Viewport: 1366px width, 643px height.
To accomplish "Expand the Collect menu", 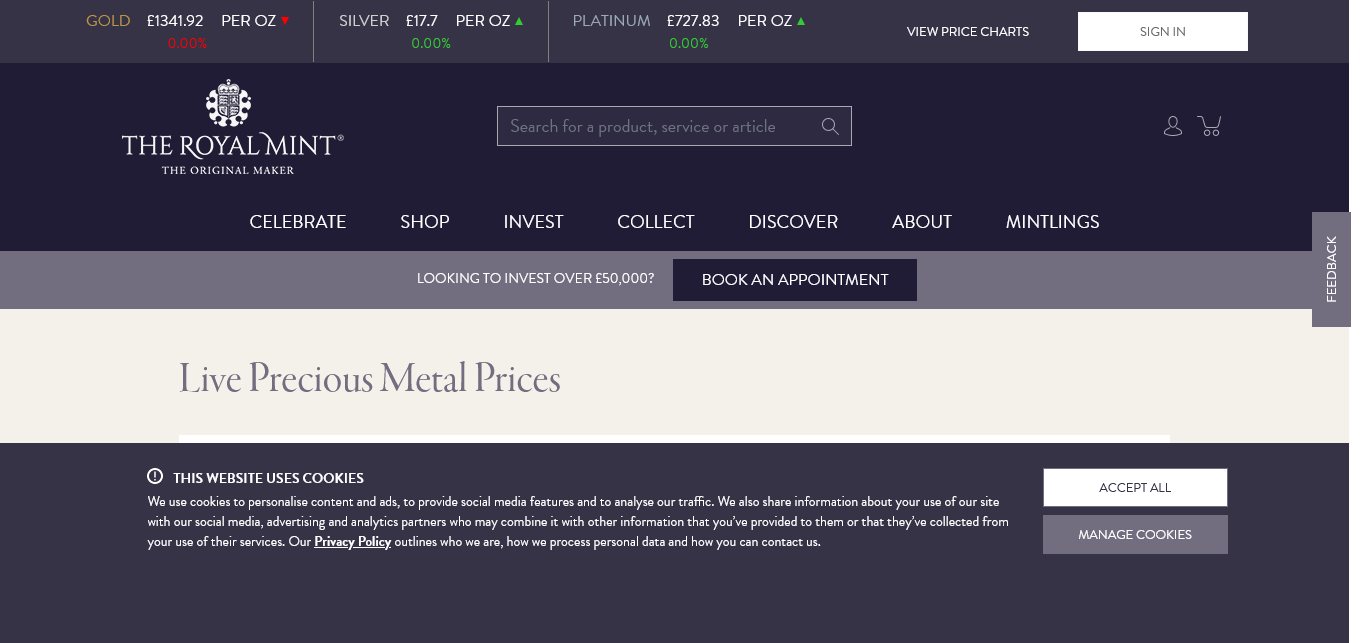I will pyautogui.click(x=656, y=222).
